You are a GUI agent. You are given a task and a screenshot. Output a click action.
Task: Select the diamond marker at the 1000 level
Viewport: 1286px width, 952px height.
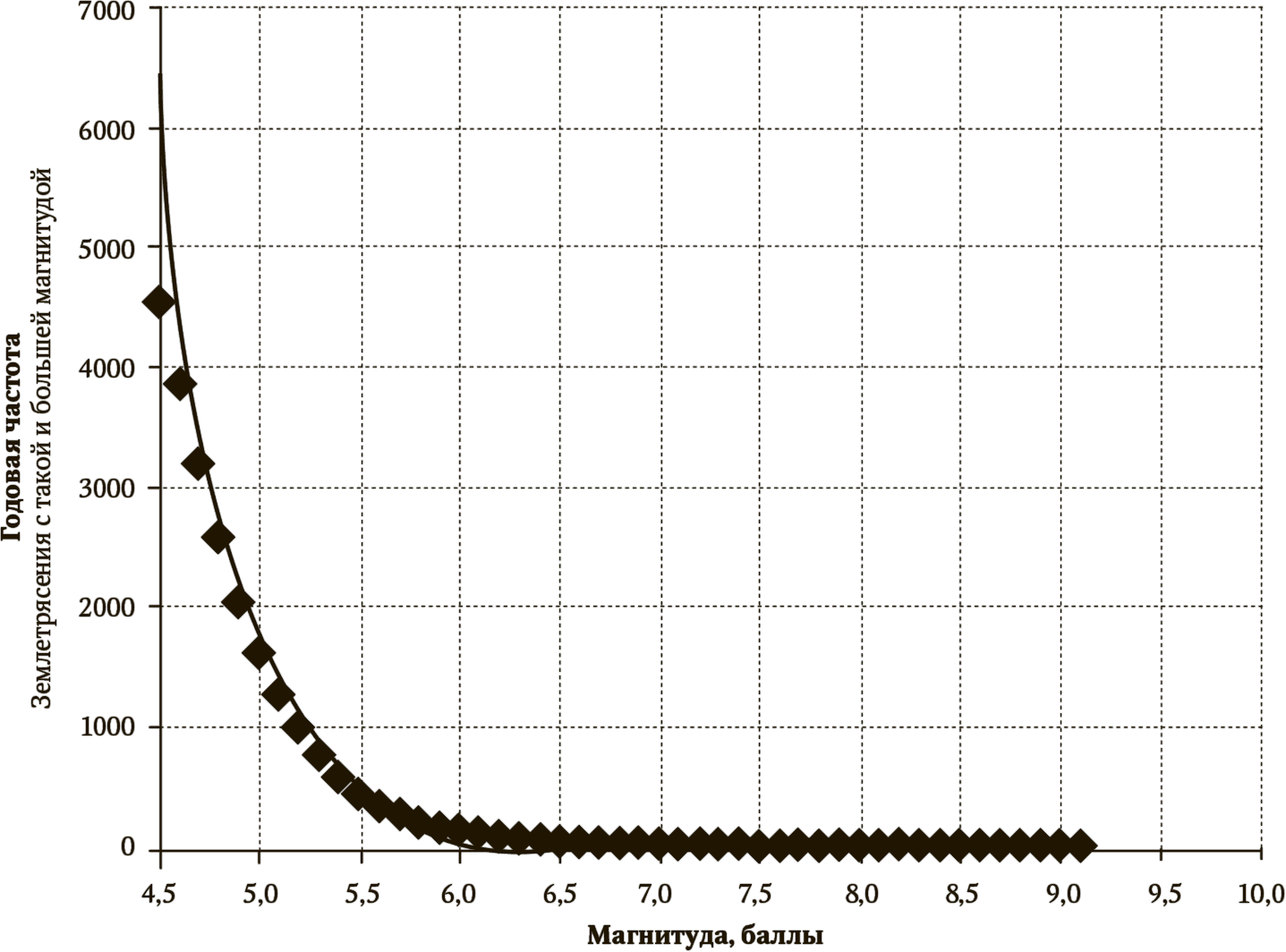pyautogui.click(x=297, y=726)
